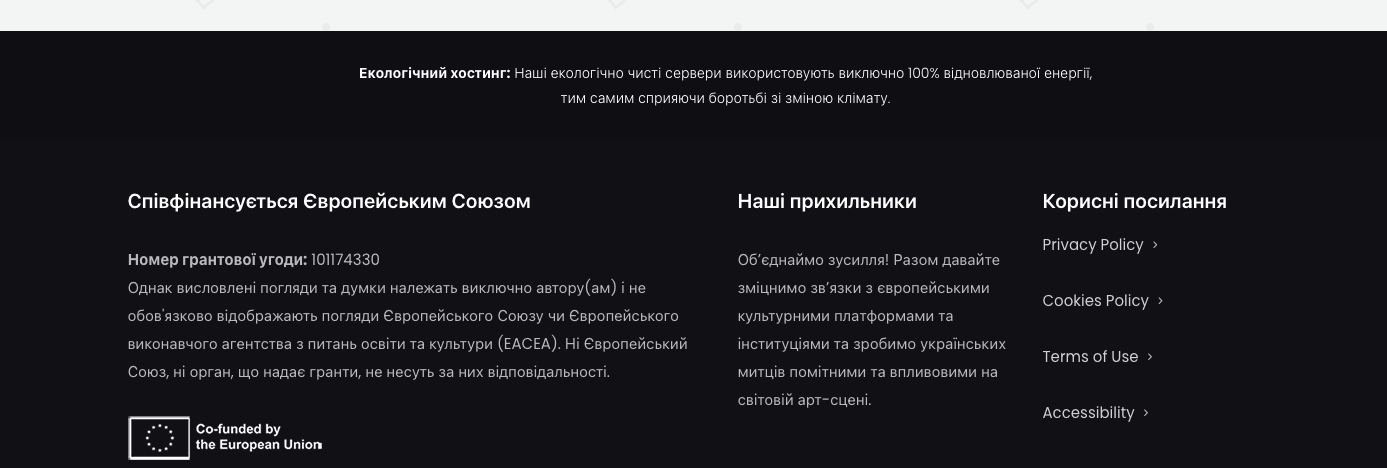Screen dimensions: 1387x468
Task: Click the "Корисні посилання" heading
Action: (x=1134, y=202)
